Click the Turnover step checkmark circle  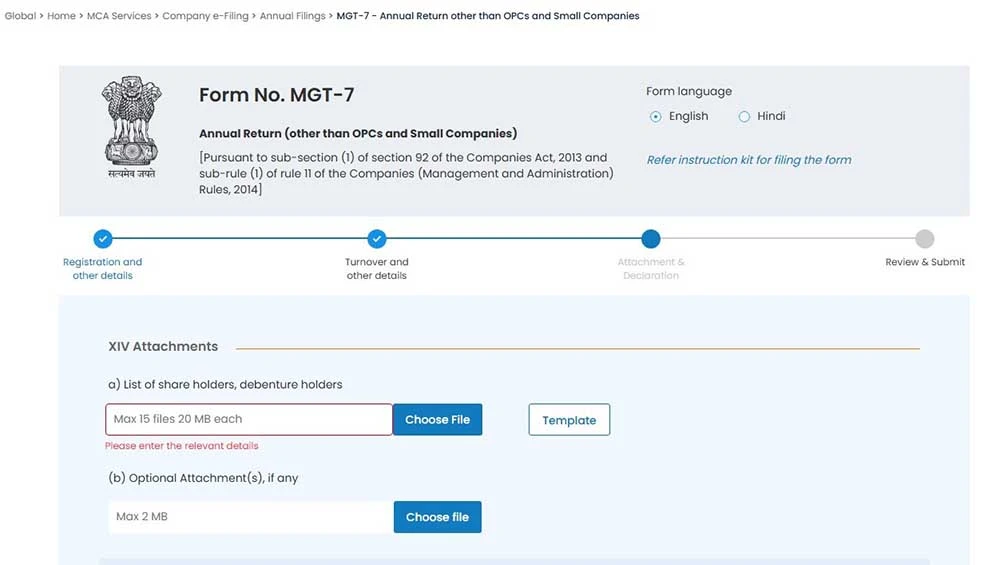[377, 238]
